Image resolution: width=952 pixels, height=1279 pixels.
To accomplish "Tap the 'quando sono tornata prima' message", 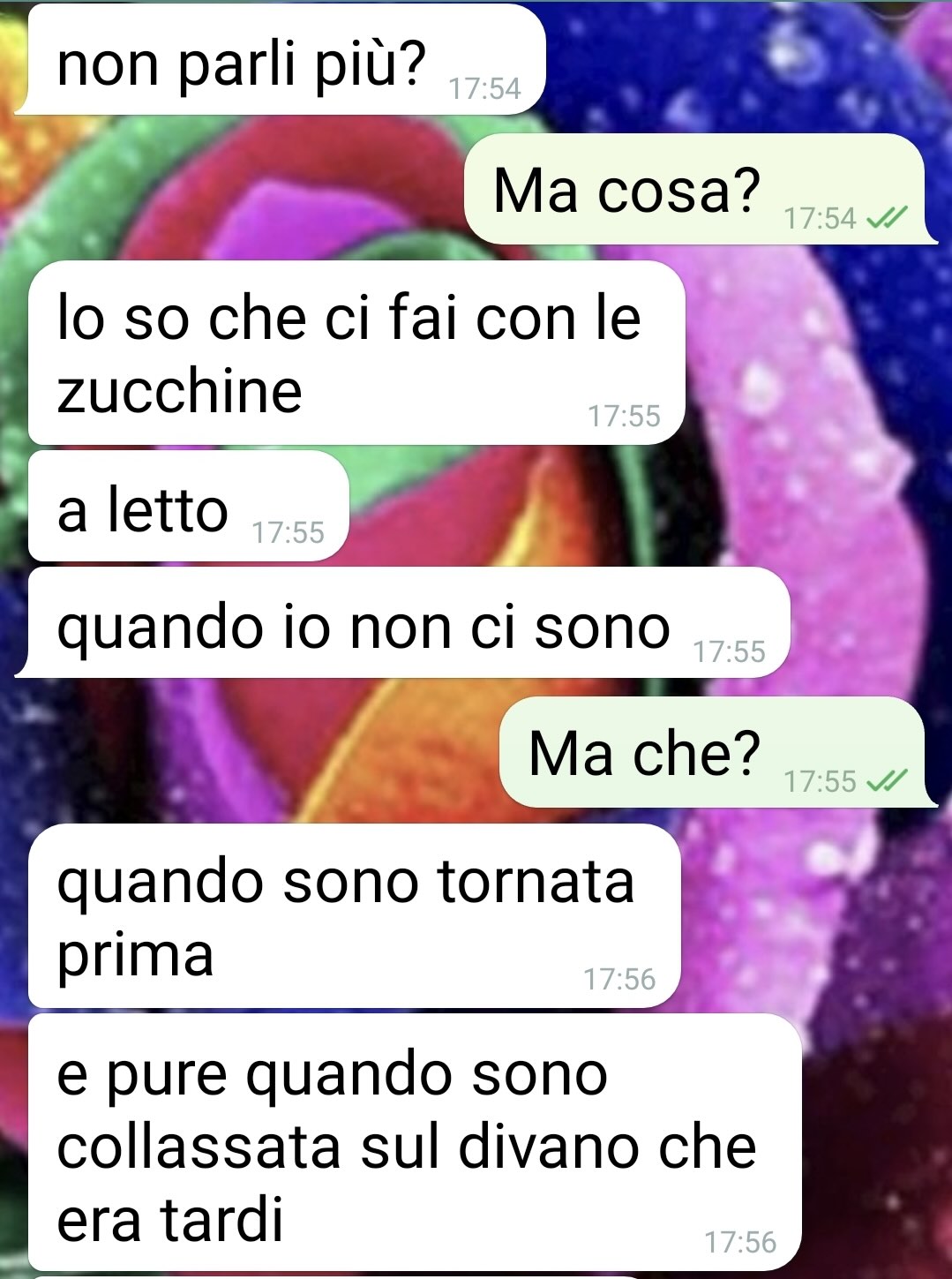I will [x=355, y=915].
